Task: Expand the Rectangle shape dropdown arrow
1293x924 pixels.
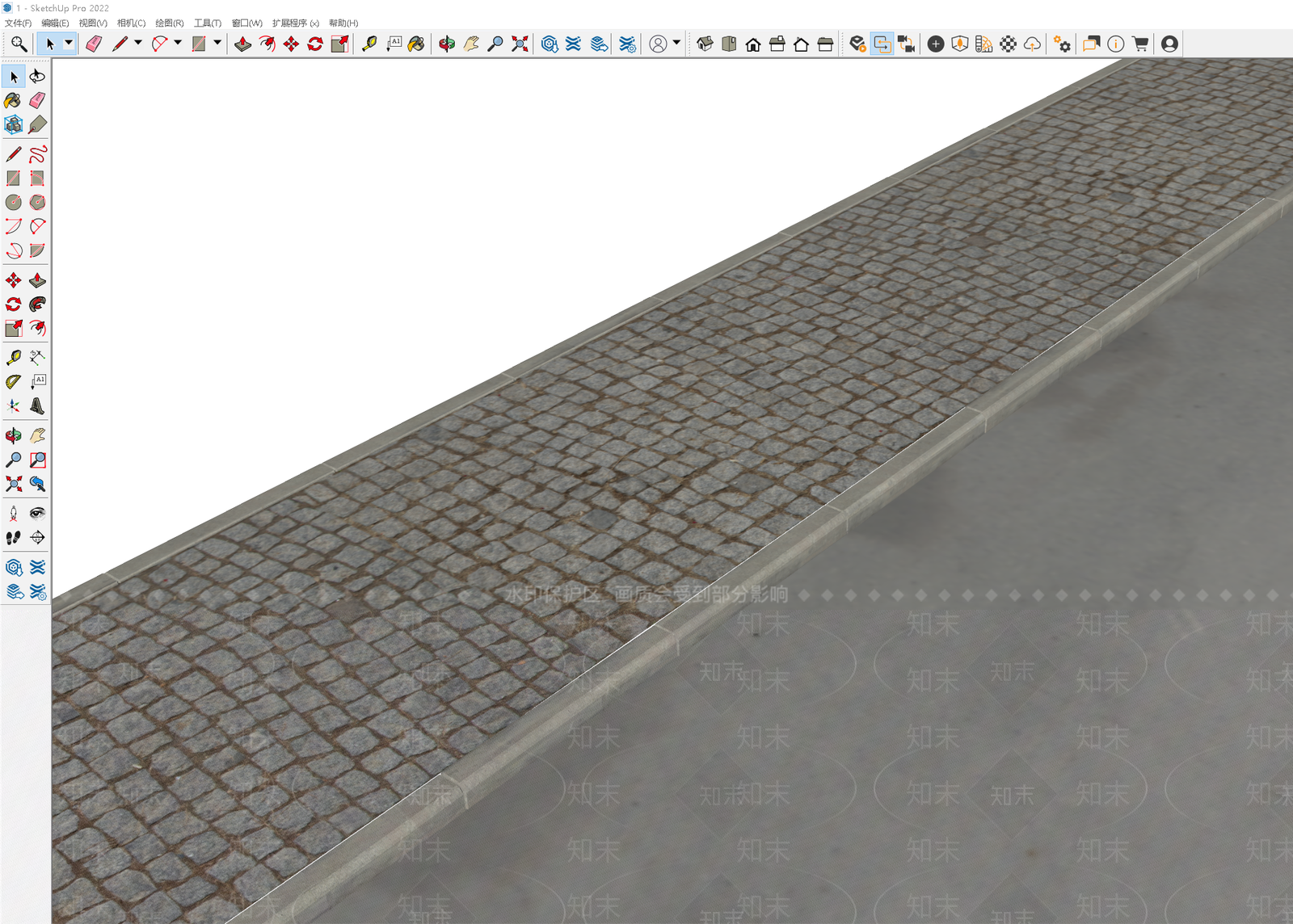Action: tap(217, 43)
